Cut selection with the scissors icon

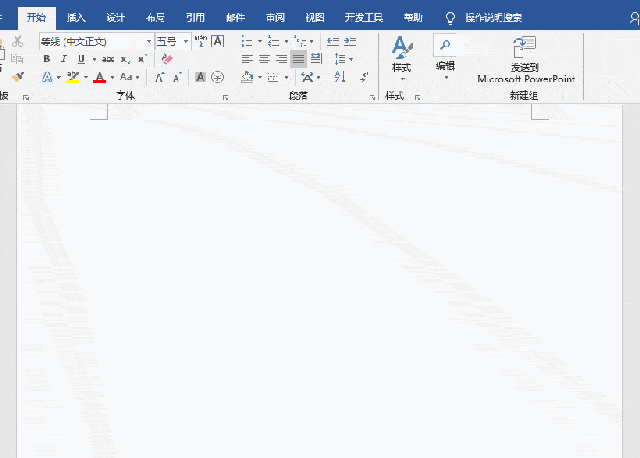pyautogui.click(x=18, y=41)
